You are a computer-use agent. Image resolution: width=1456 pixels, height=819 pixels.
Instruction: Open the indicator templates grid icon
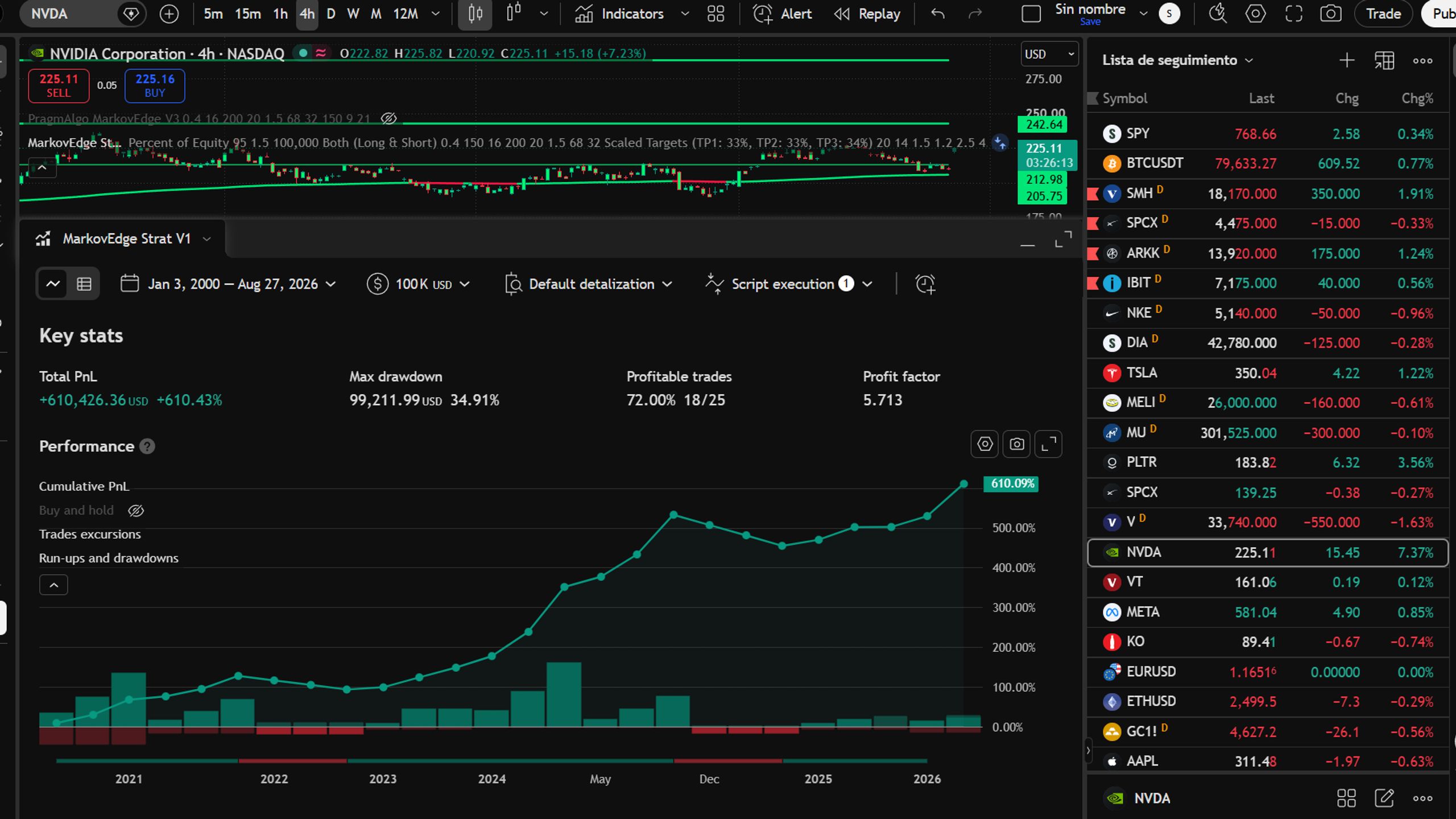coord(715,14)
